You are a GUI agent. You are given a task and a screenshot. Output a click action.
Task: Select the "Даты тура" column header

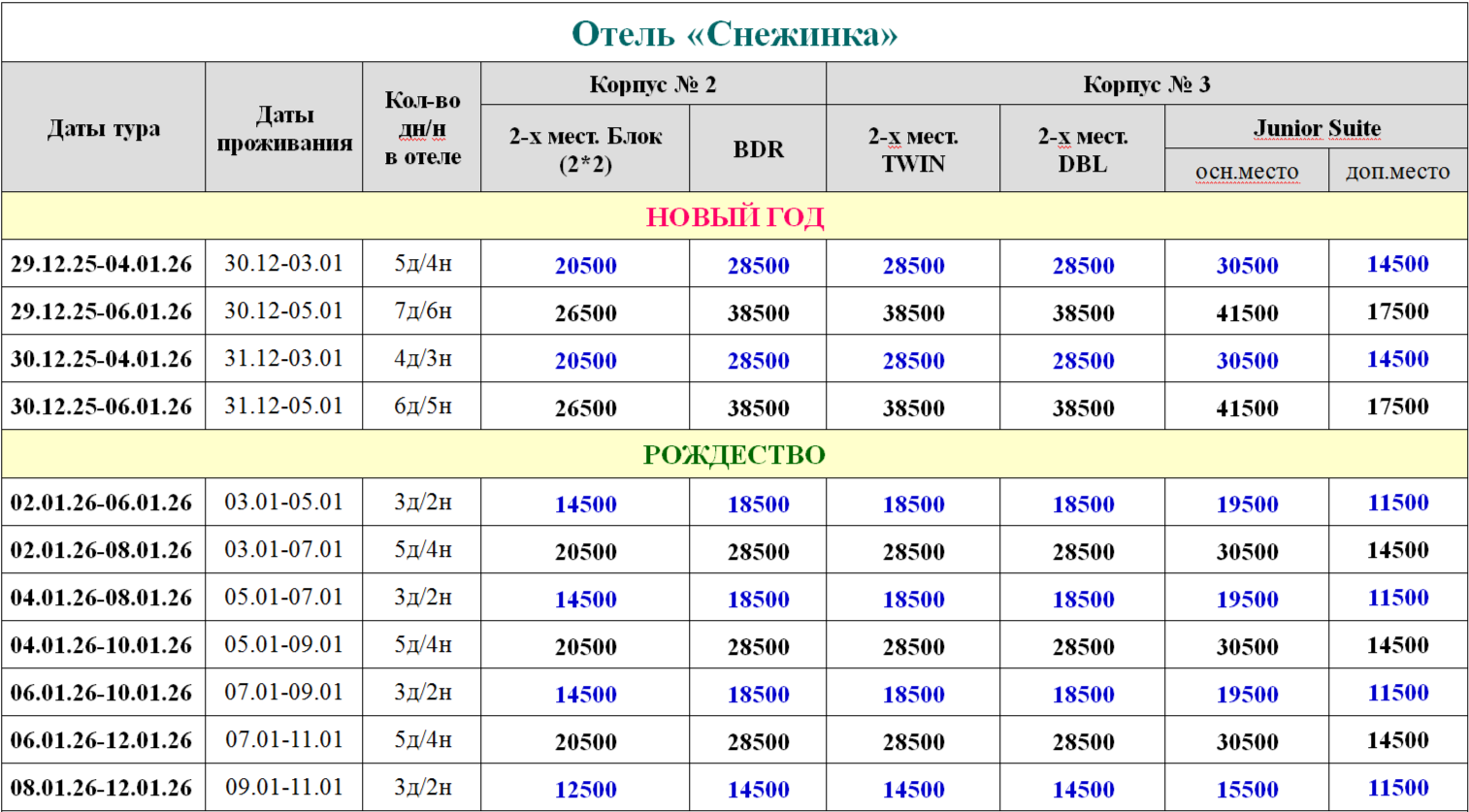(x=104, y=128)
